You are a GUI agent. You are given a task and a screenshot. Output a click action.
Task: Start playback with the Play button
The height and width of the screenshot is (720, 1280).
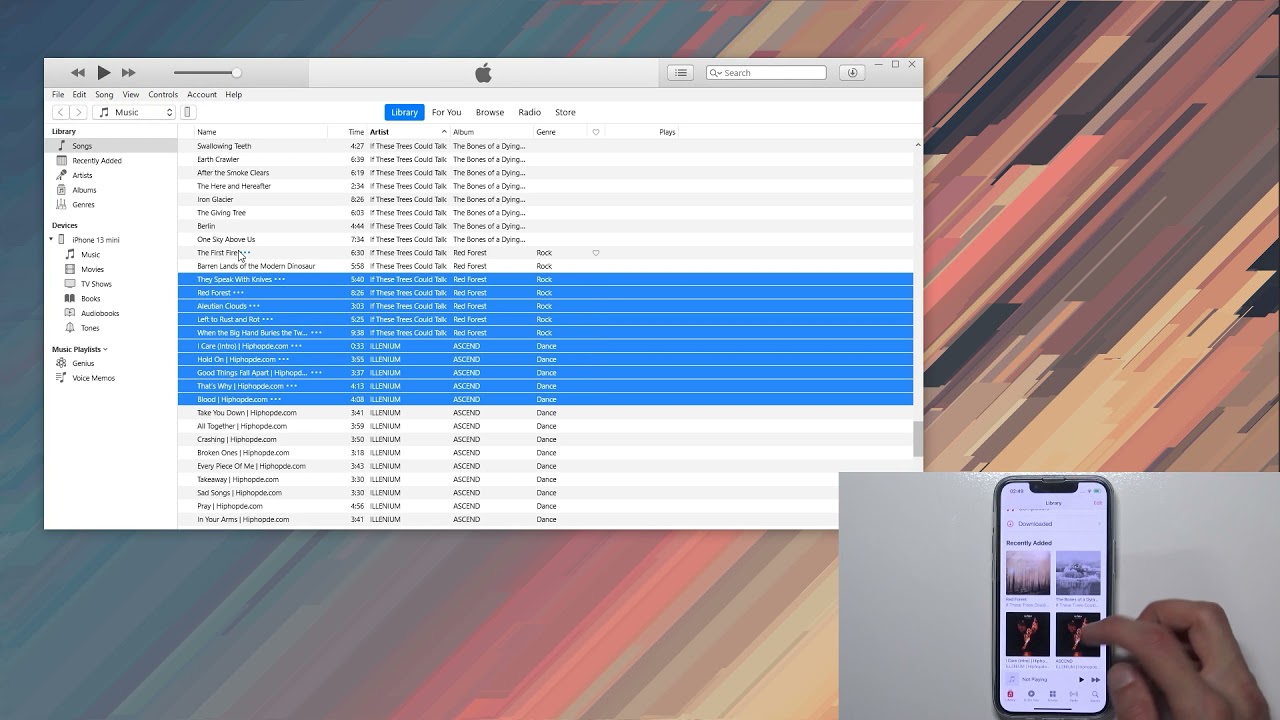104,73
